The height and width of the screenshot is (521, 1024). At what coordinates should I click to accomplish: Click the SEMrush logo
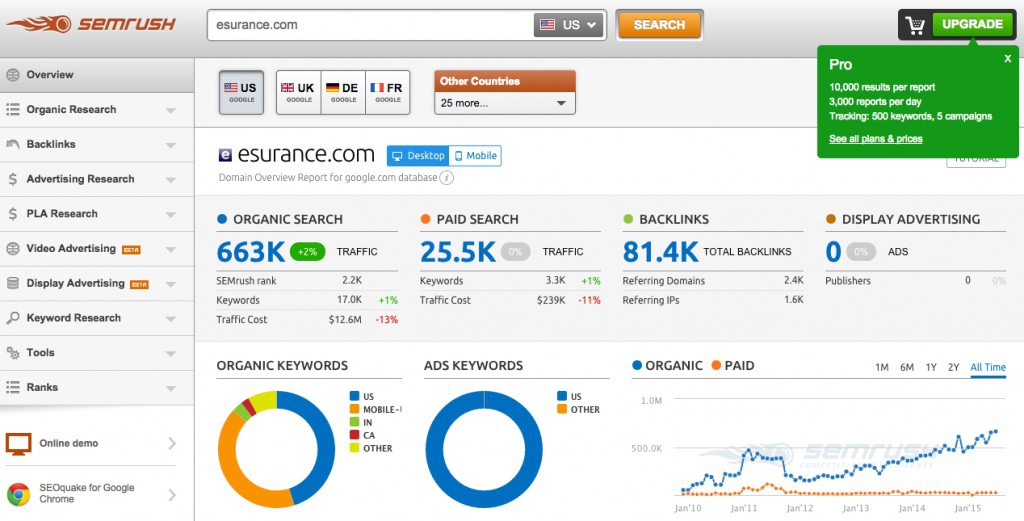click(91, 24)
